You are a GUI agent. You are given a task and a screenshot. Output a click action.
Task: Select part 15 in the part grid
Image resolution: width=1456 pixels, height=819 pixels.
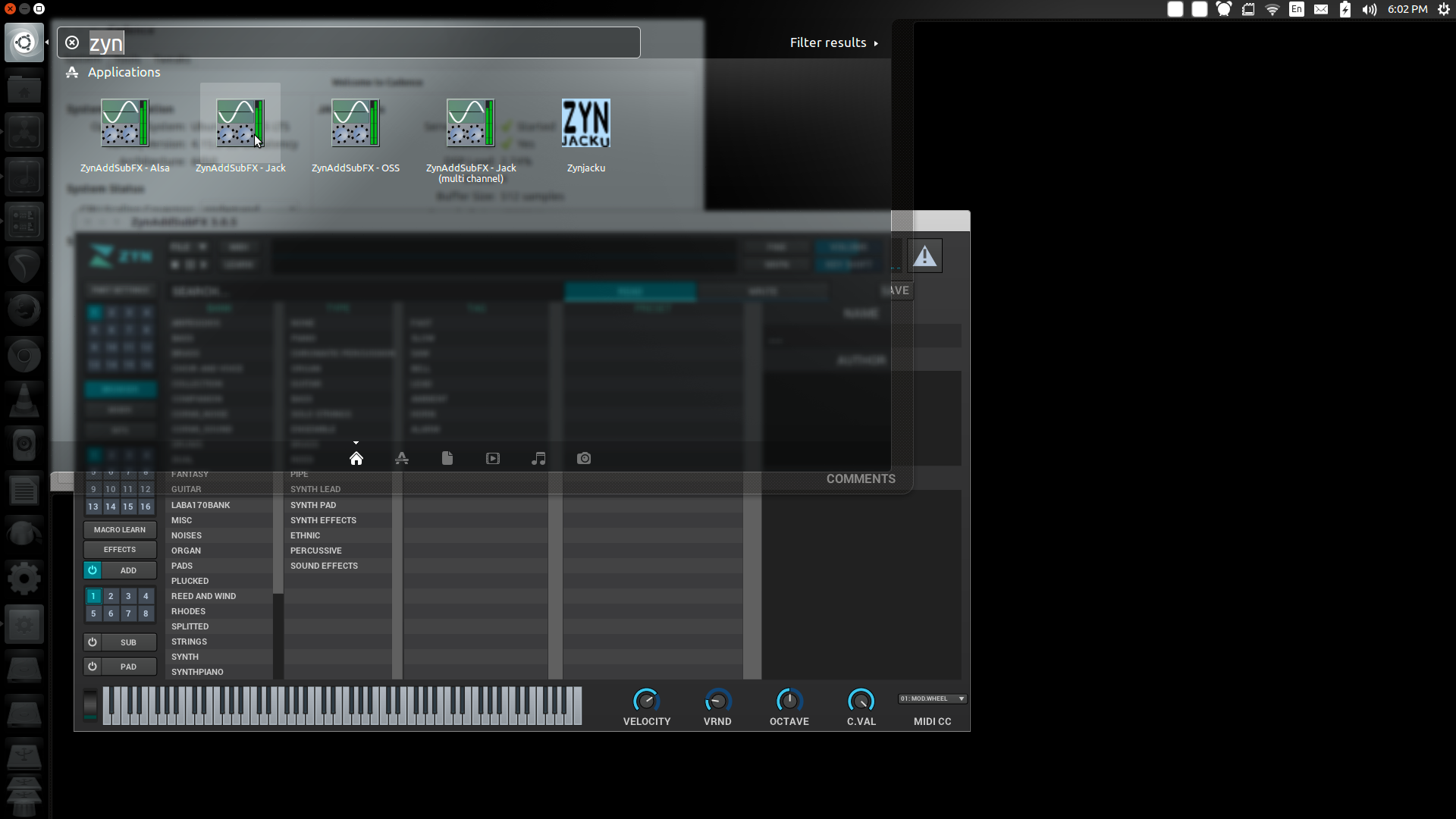coord(128,507)
